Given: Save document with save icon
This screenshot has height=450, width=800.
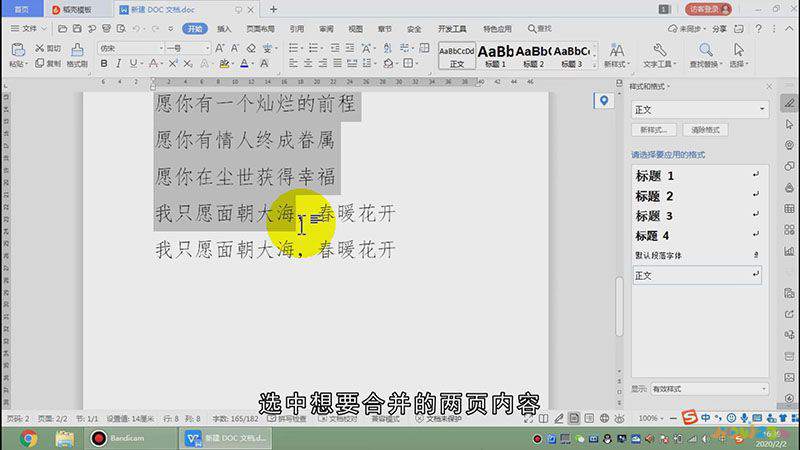Looking at the screenshot, I should pyautogui.click(x=77, y=29).
